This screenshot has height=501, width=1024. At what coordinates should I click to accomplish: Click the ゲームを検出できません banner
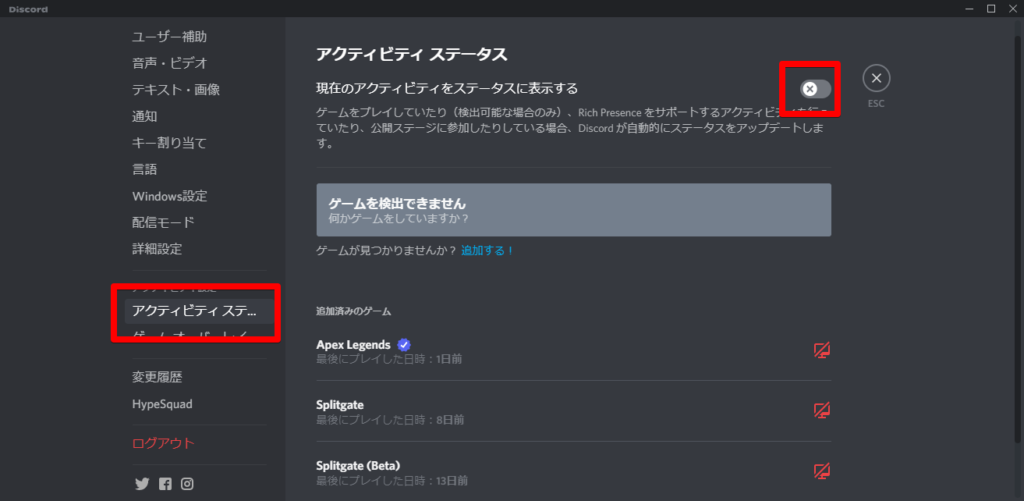pyautogui.click(x=573, y=210)
